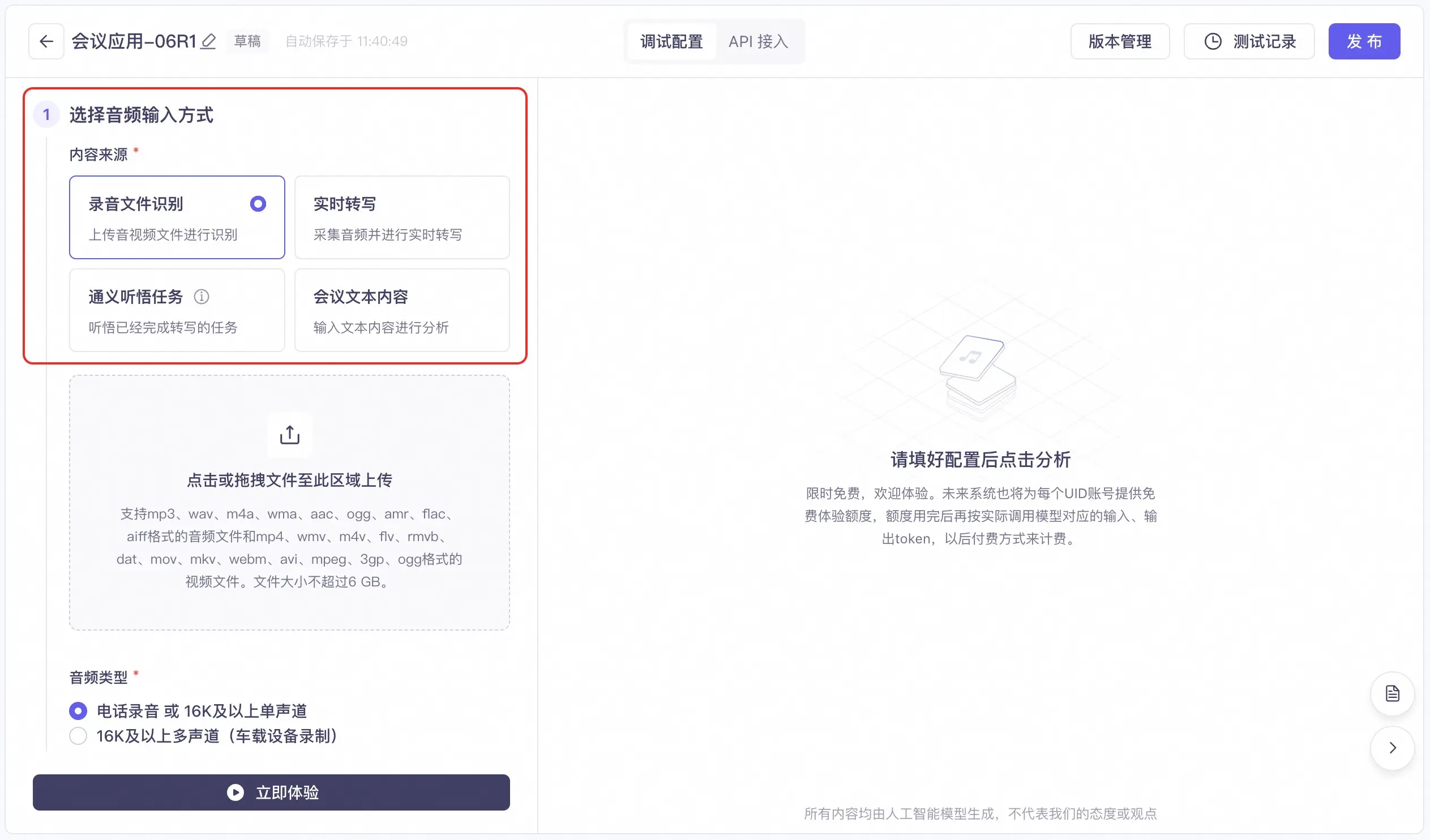
Task: Expand the right-chevron floating panel button
Action: click(x=1392, y=748)
